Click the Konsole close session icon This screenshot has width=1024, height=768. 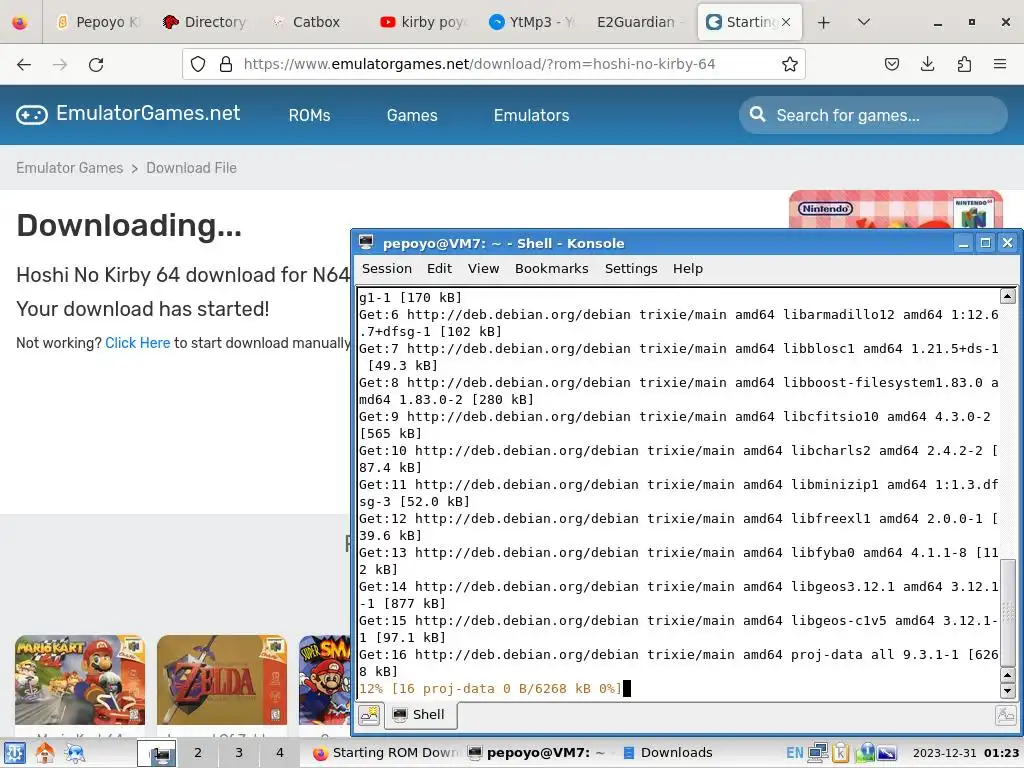click(x=1005, y=715)
